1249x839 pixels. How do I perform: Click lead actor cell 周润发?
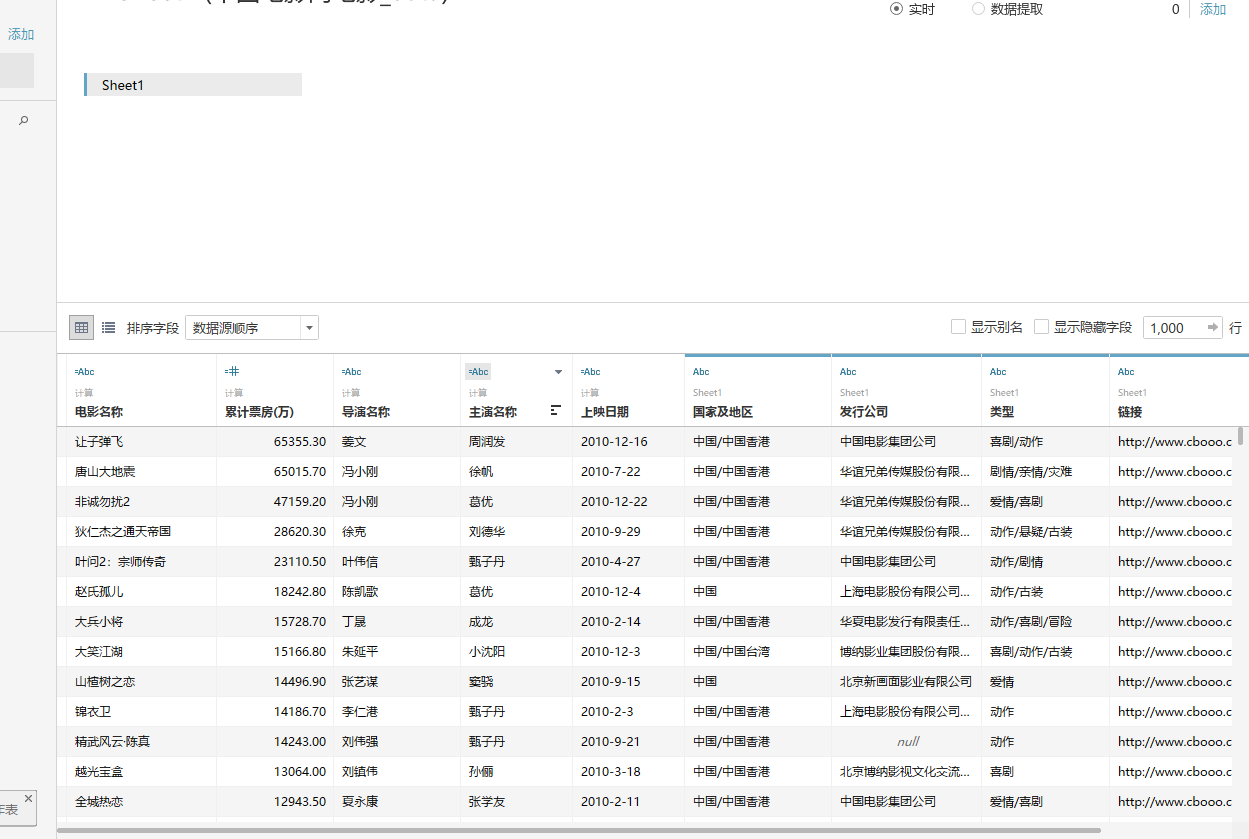coord(517,442)
